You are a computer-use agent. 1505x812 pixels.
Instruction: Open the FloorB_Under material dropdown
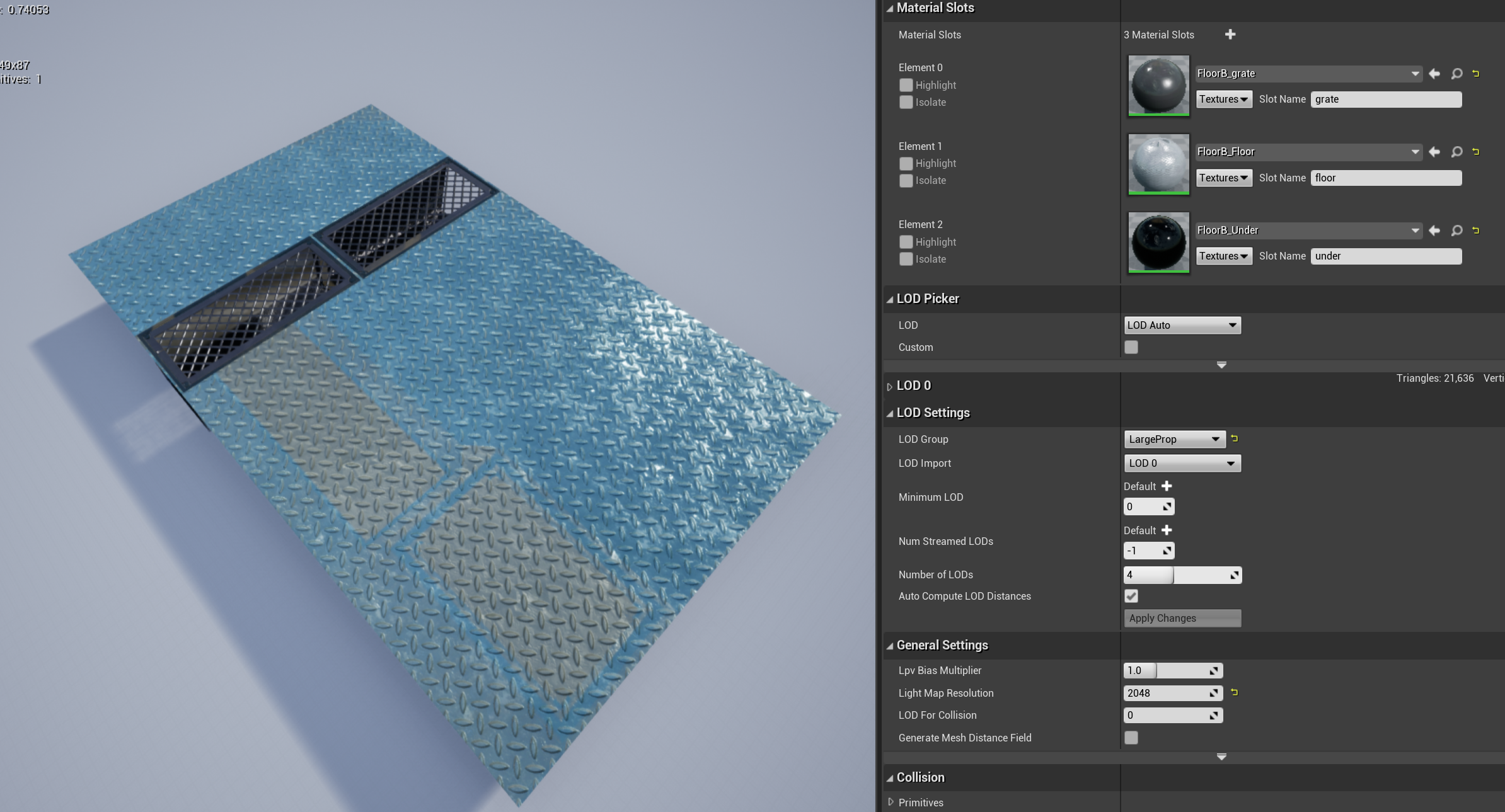pos(1308,231)
